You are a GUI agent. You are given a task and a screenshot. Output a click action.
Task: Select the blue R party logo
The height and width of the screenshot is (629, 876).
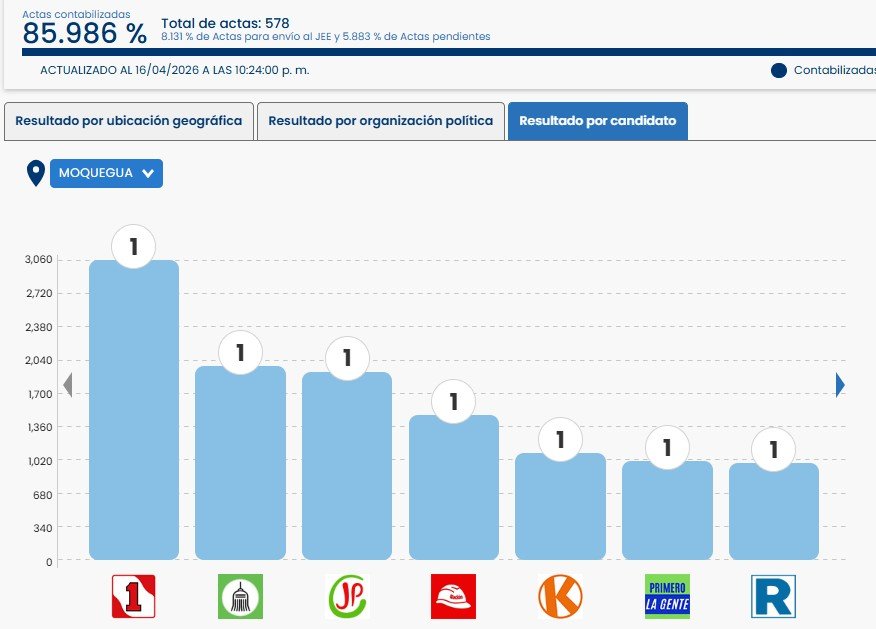(773, 596)
